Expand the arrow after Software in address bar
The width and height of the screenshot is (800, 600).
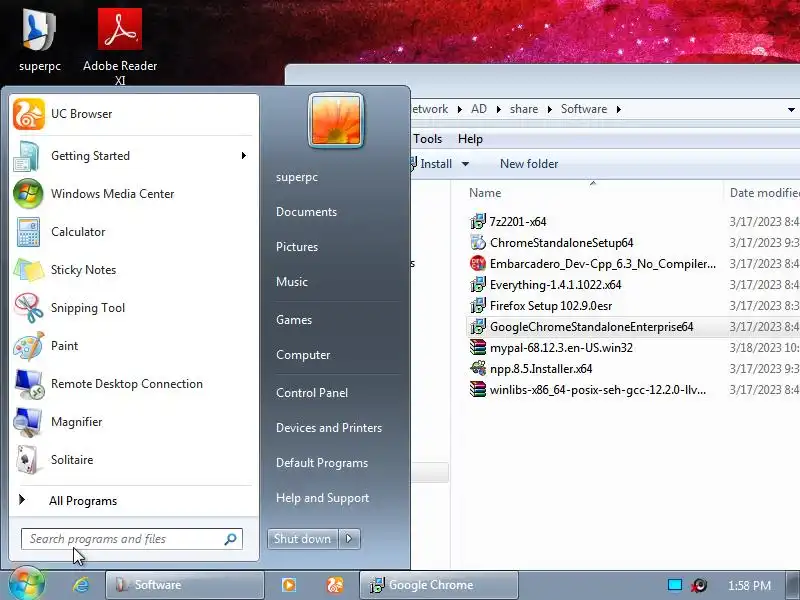point(618,109)
